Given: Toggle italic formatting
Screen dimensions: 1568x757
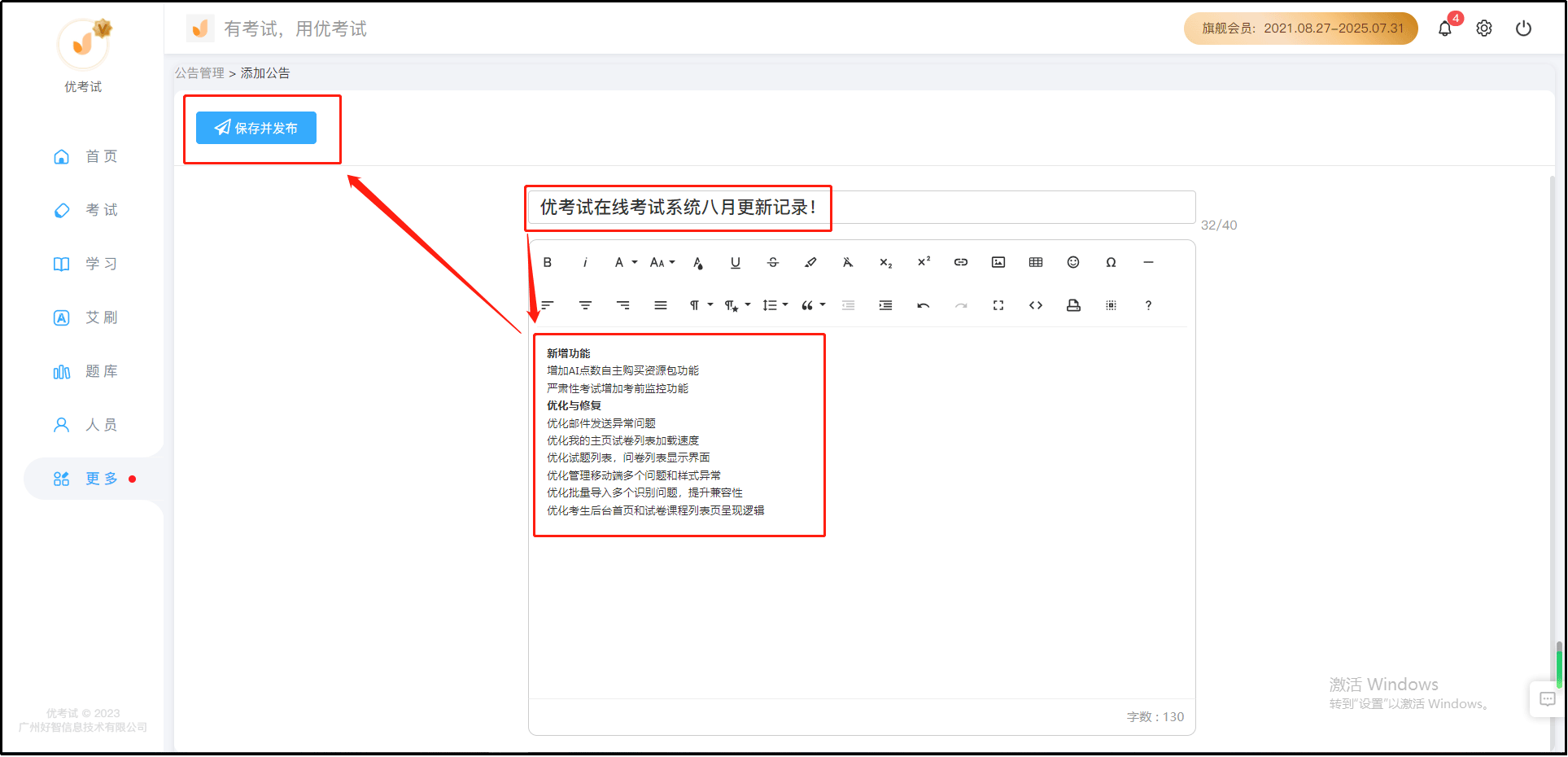Looking at the screenshot, I should pos(585,262).
